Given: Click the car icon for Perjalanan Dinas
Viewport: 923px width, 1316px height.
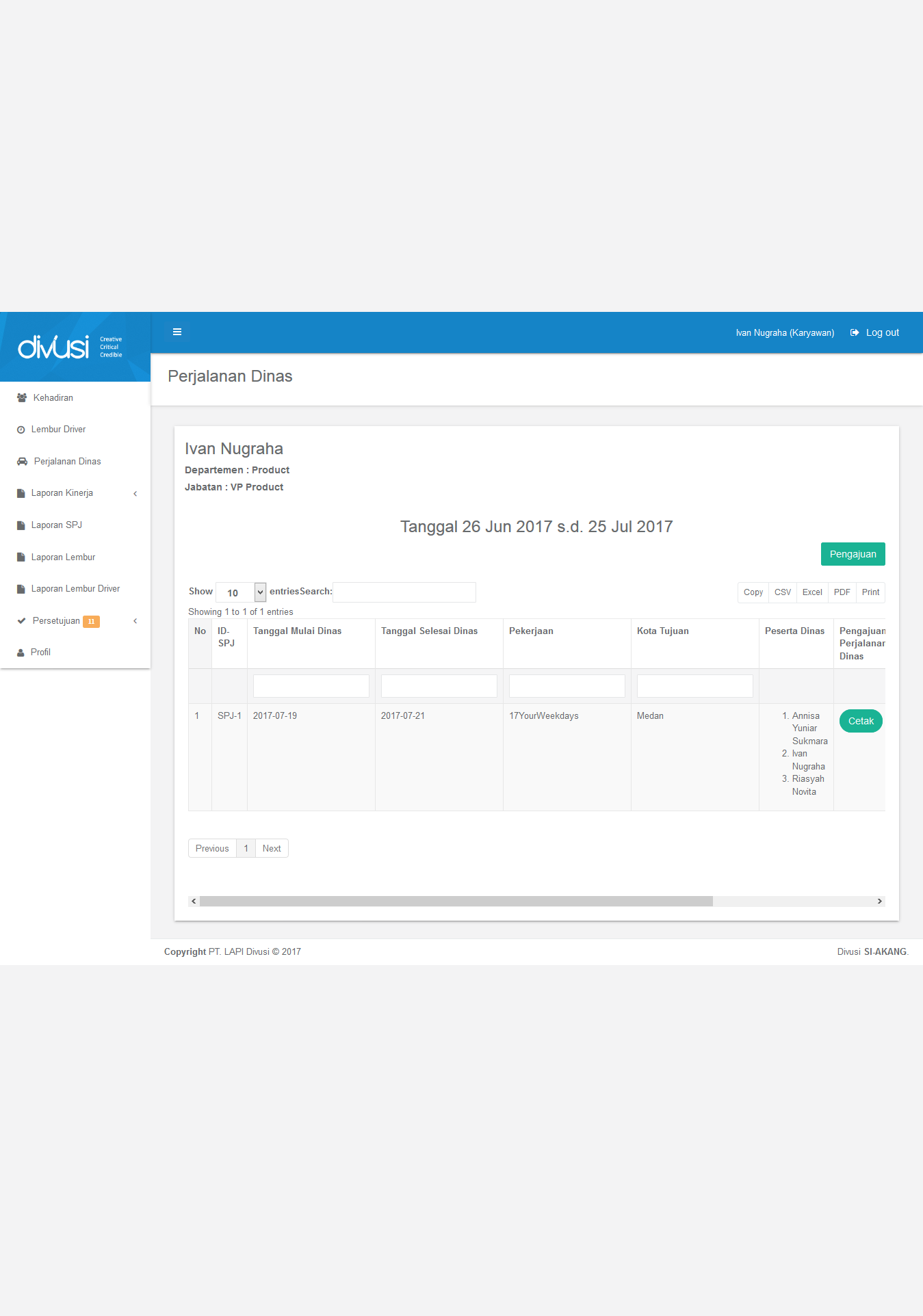Looking at the screenshot, I should click(22, 462).
